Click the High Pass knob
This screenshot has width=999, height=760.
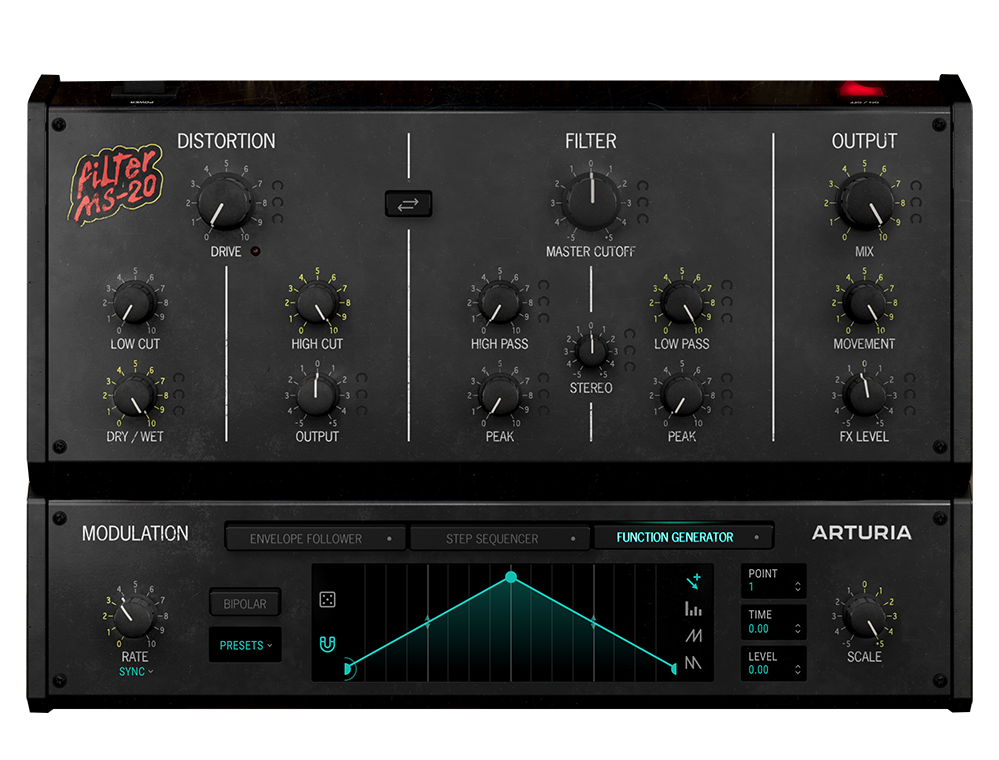point(500,303)
